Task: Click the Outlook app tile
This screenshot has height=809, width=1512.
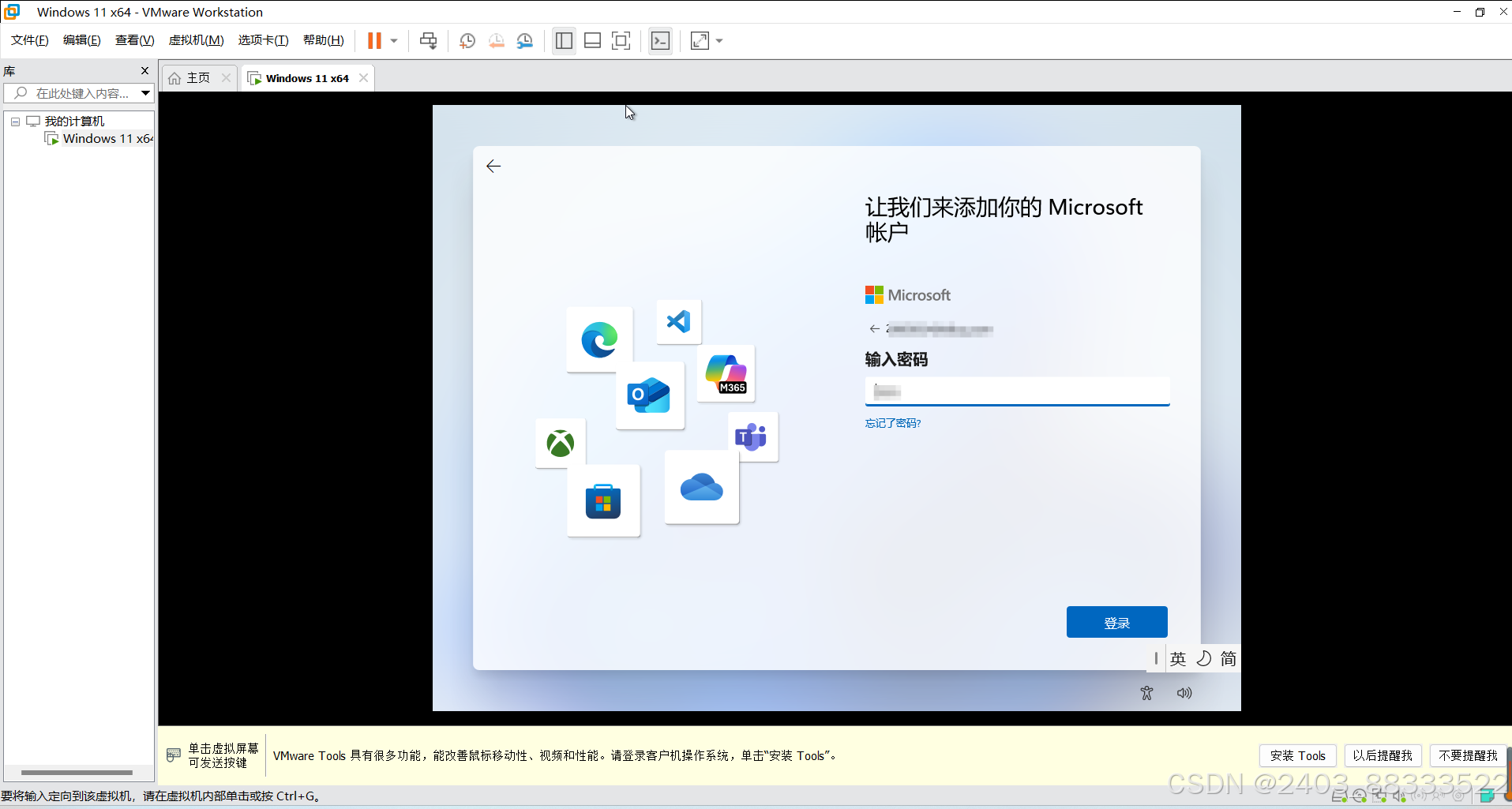Action: coord(650,395)
